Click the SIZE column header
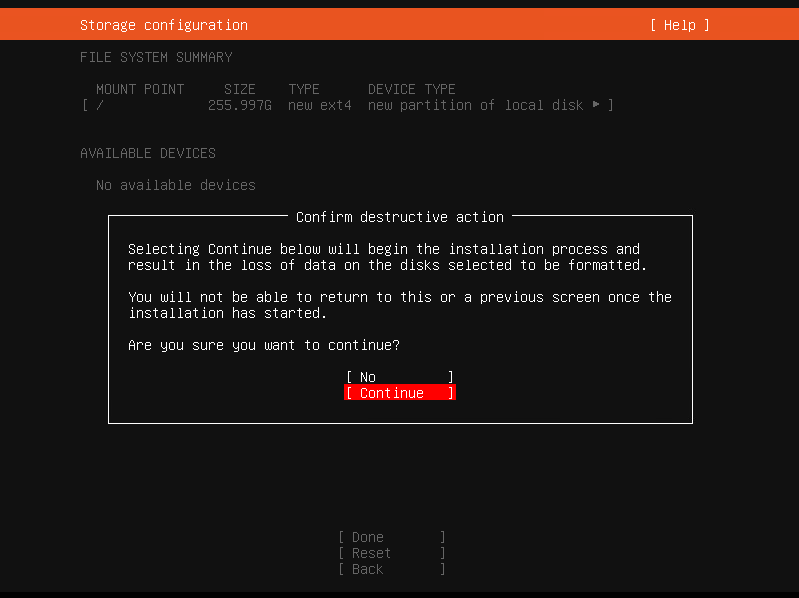This screenshot has height=598, width=799. coord(239,89)
